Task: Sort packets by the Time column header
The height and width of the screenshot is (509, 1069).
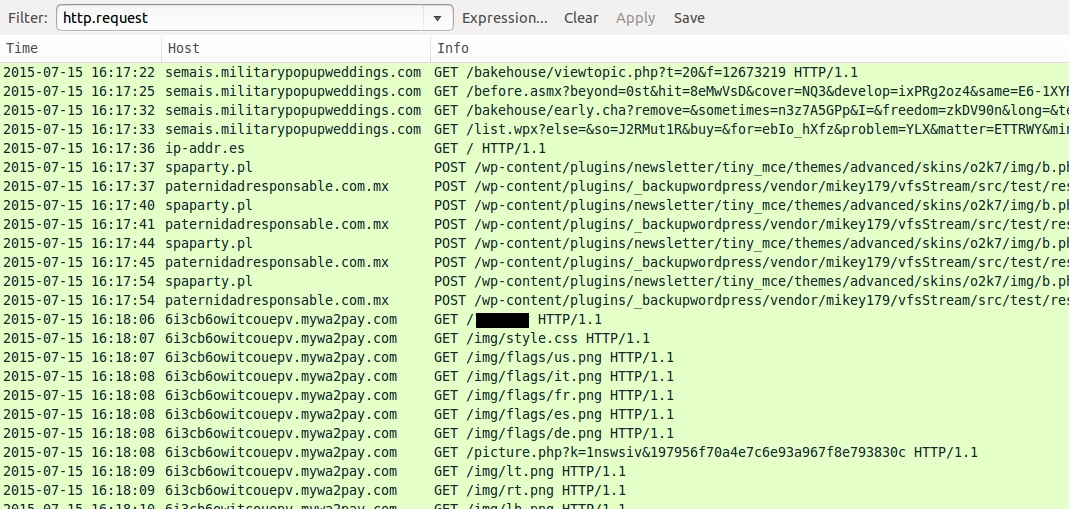Action: pyautogui.click(x=80, y=48)
